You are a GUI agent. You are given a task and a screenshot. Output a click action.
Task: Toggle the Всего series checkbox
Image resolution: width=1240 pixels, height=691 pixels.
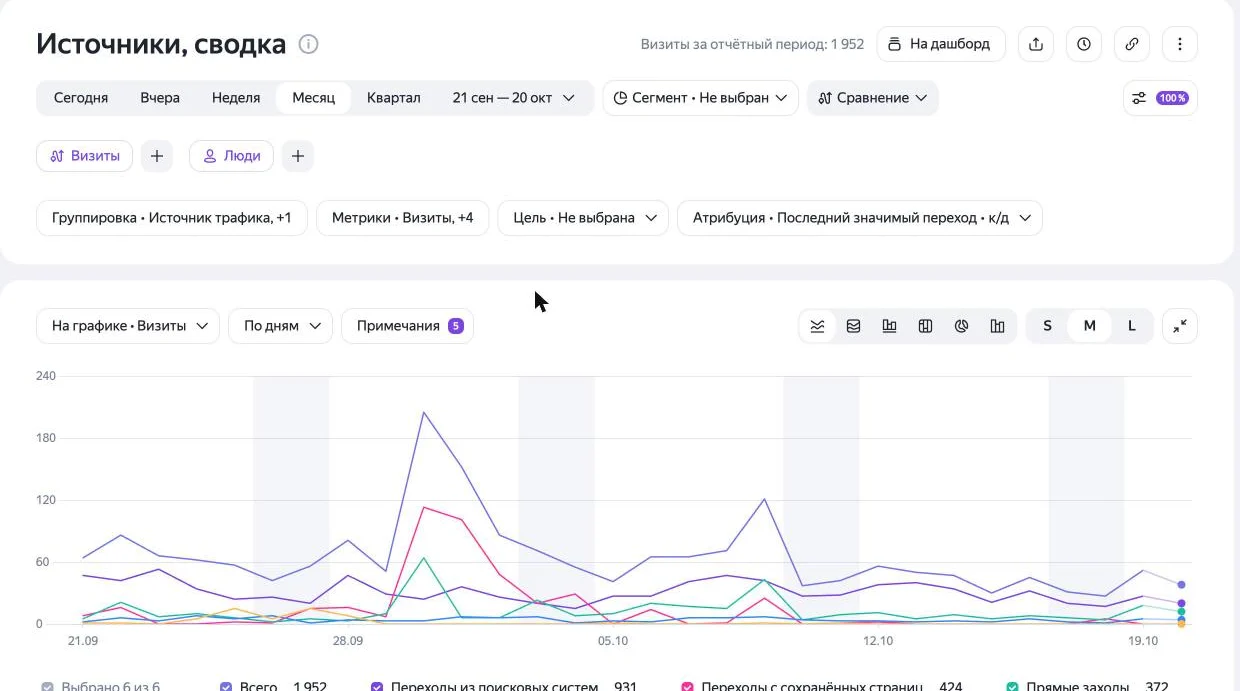[226, 687]
